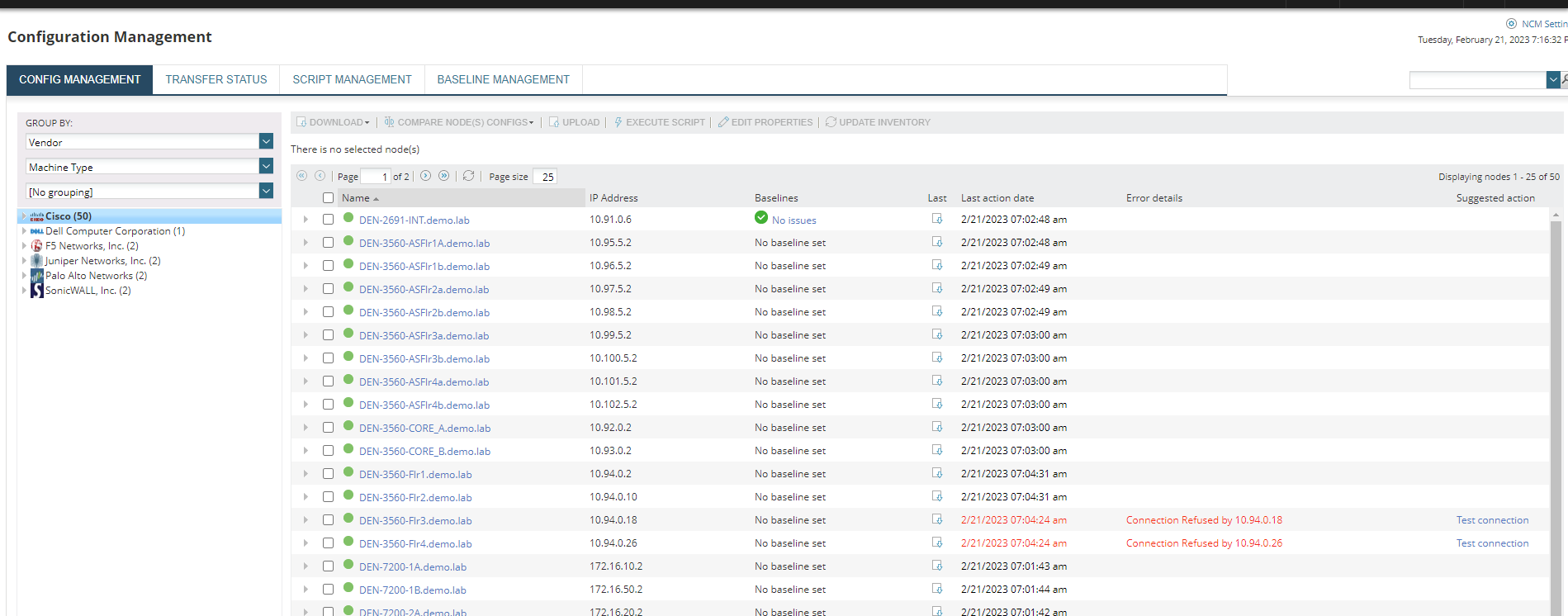Click the search input field

point(1477,80)
